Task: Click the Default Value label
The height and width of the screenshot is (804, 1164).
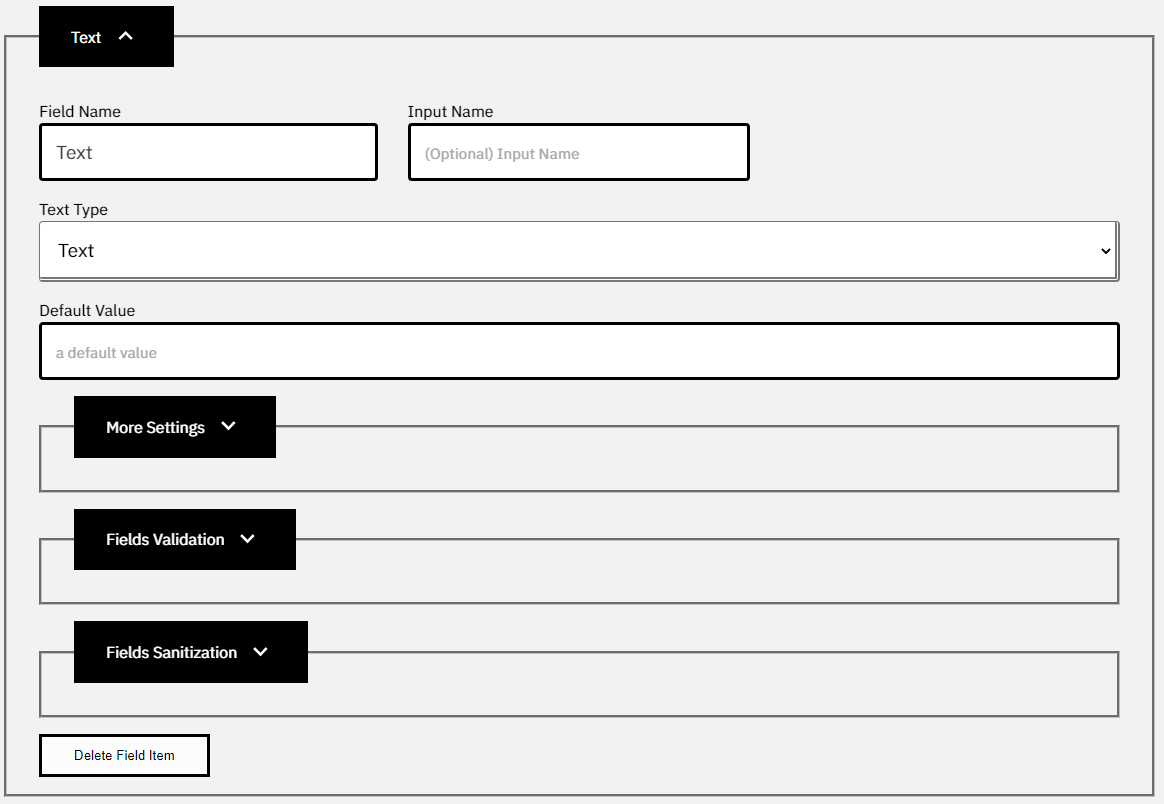Action: (87, 310)
